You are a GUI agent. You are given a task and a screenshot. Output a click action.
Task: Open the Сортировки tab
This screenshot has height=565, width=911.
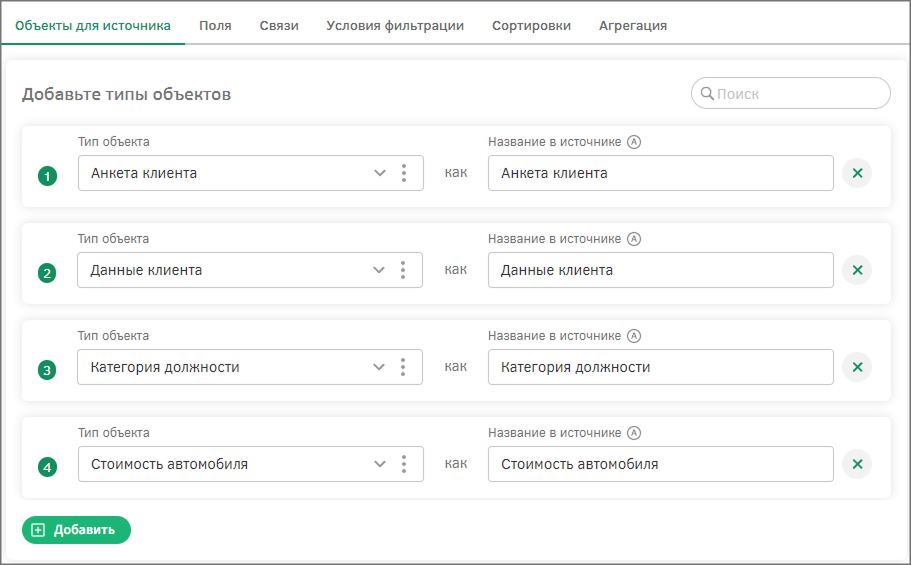[531, 26]
